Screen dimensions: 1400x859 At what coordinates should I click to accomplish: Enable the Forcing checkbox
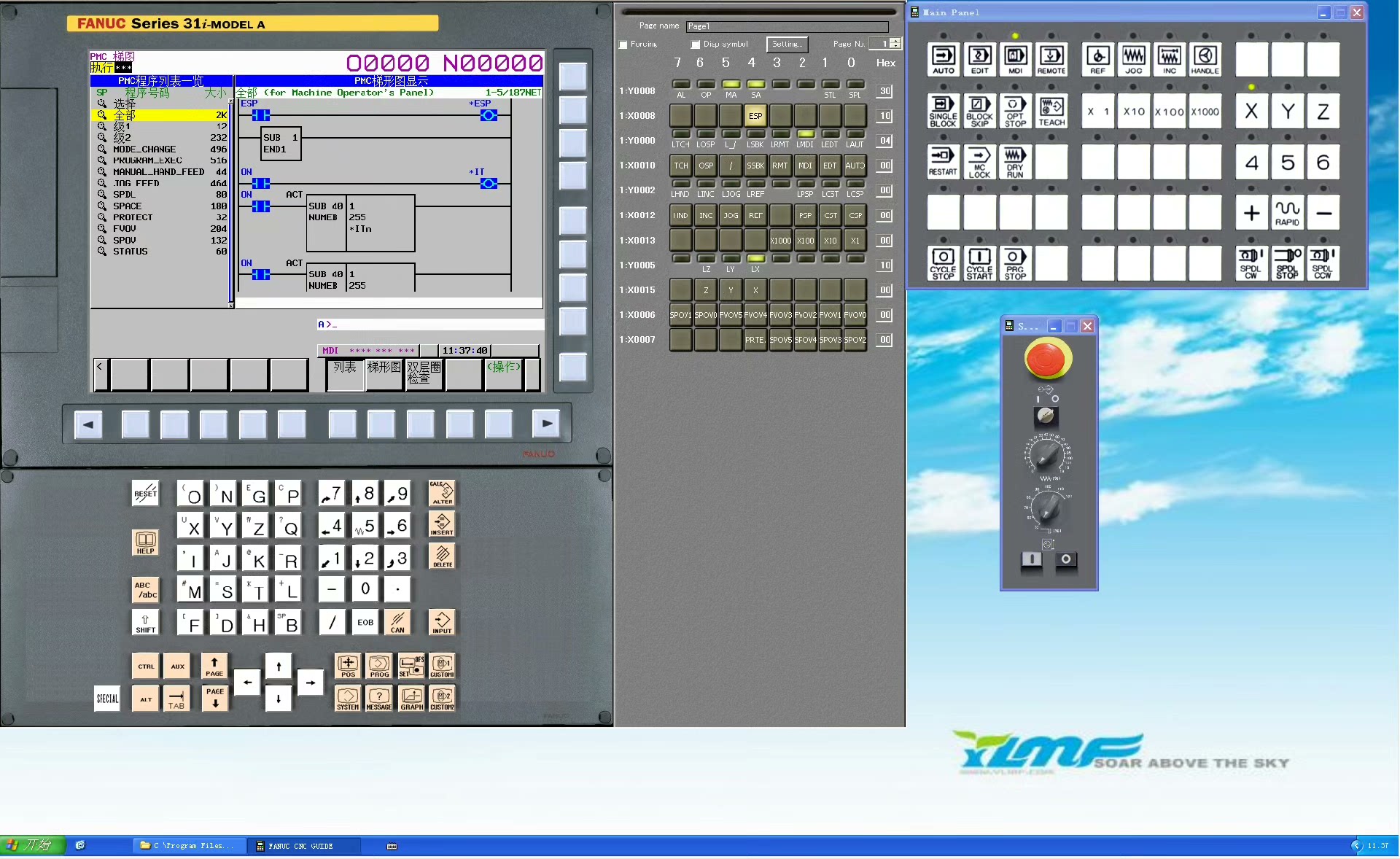point(624,44)
